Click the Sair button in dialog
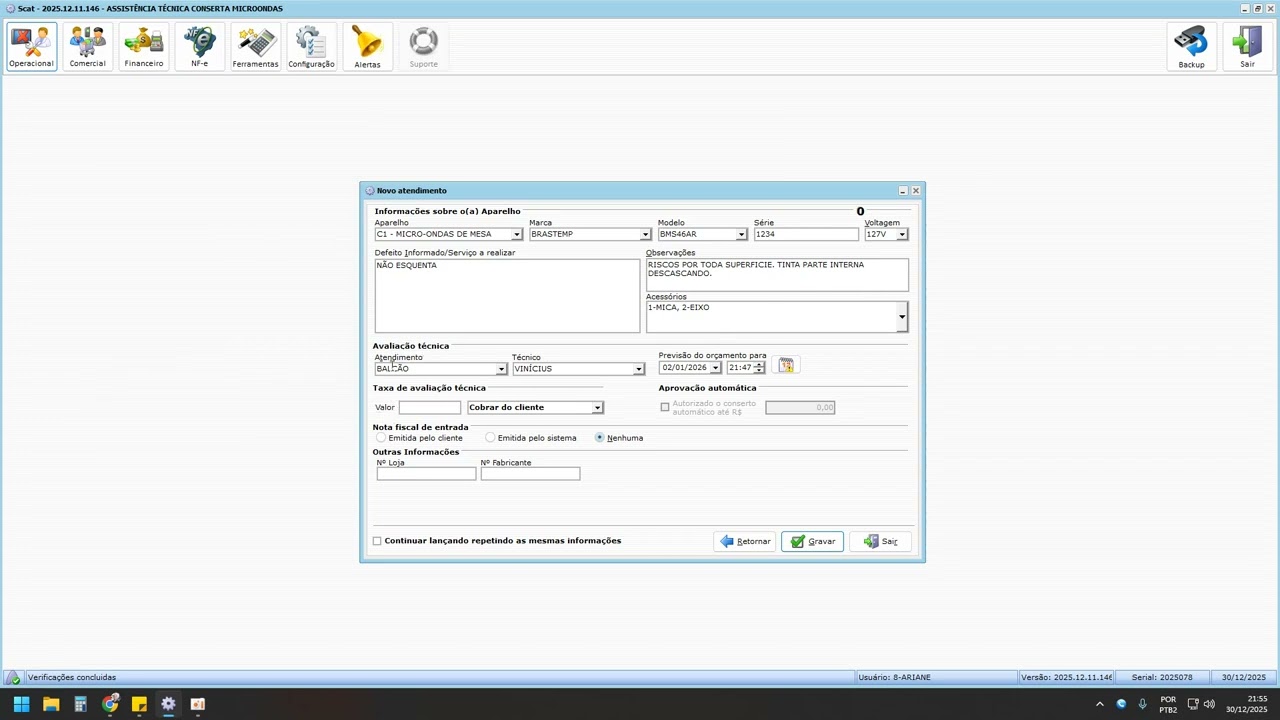The image size is (1280, 720). point(880,541)
